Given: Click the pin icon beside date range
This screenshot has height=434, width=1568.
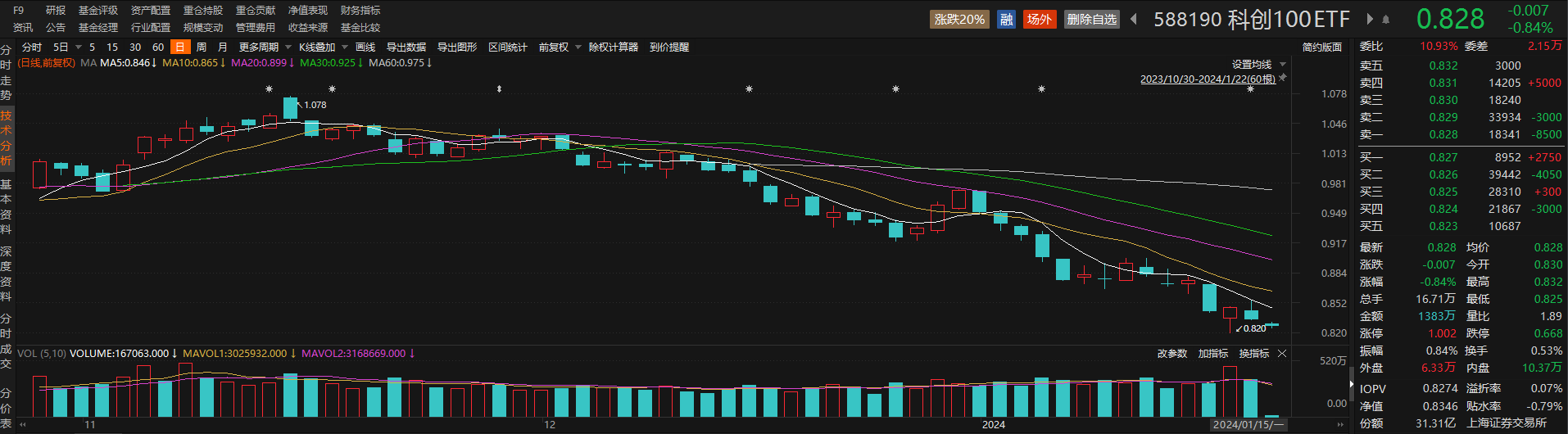Looking at the screenshot, I should click(x=1283, y=78).
